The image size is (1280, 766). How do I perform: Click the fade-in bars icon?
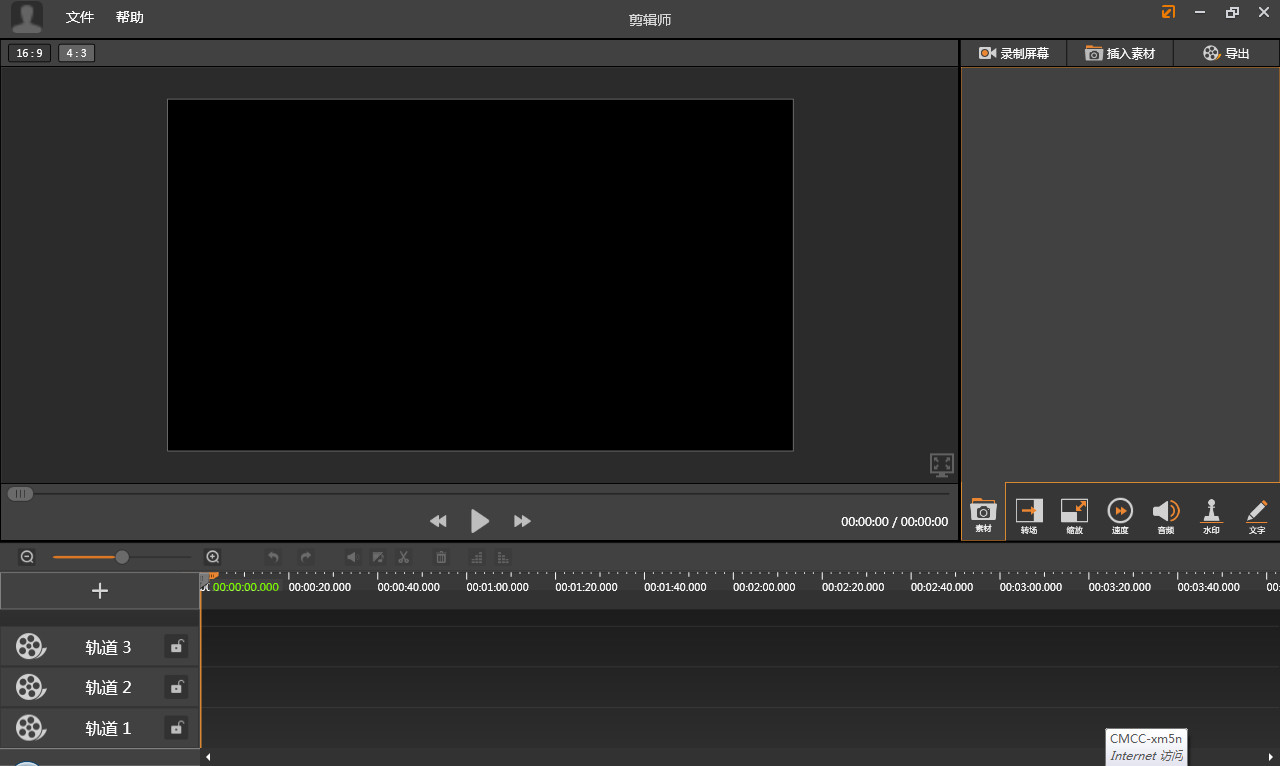477,557
